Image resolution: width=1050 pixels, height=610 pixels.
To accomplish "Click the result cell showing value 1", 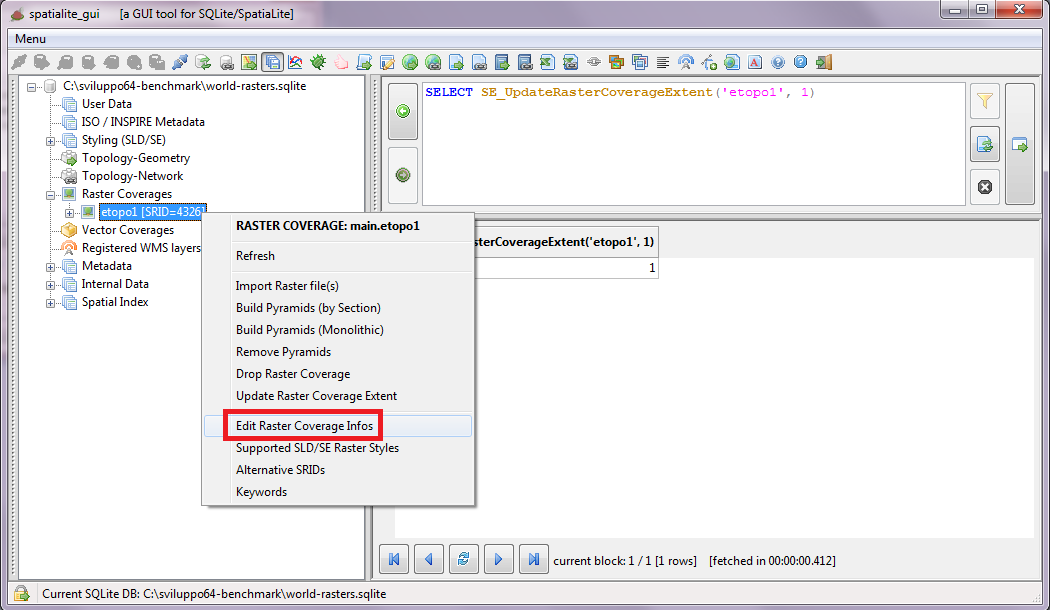I will click(x=567, y=268).
